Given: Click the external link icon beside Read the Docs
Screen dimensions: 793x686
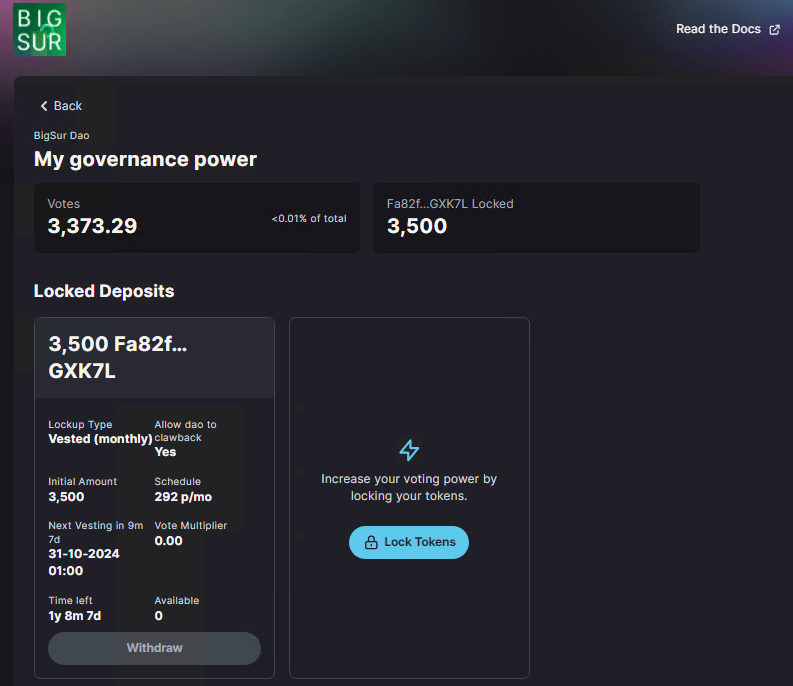Looking at the screenshot, I should (x=774, y=30).
